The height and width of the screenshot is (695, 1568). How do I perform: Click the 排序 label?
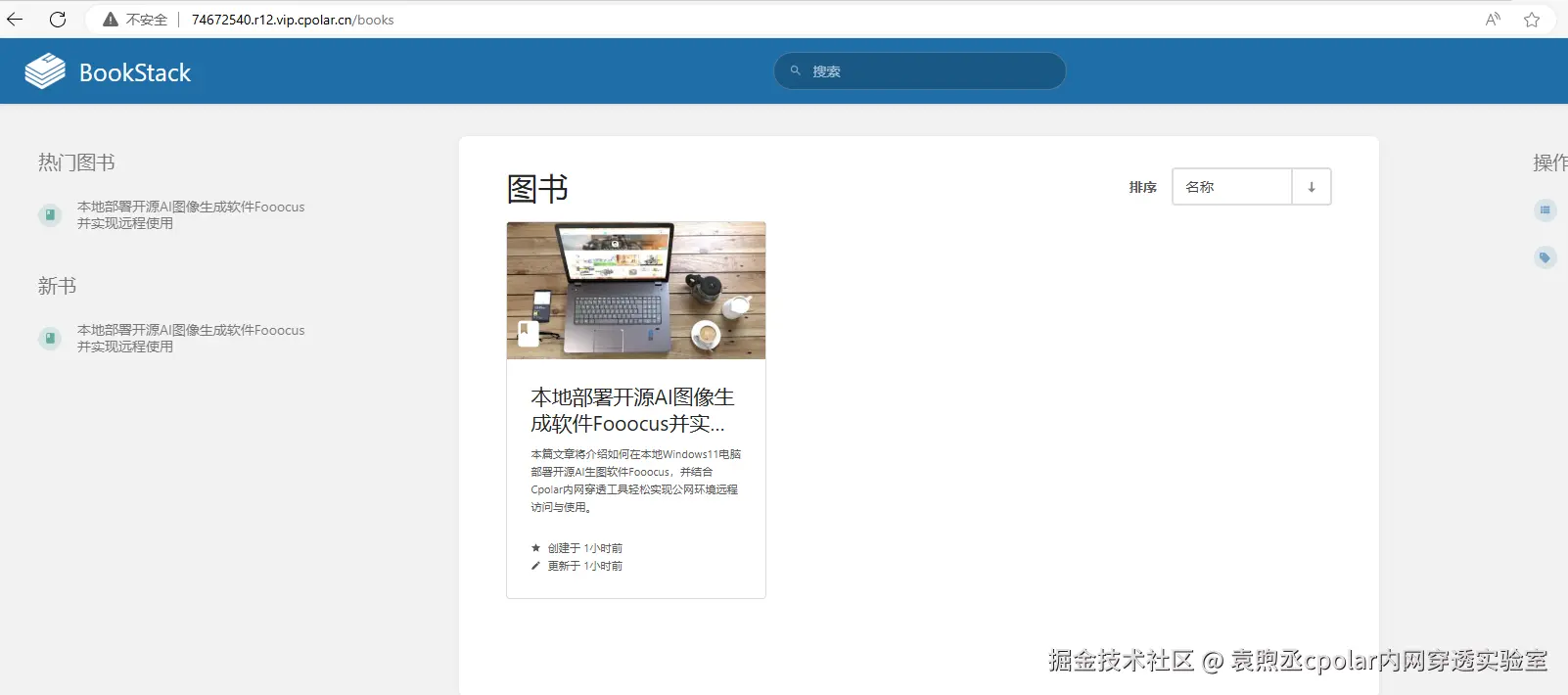[1142, 187]
